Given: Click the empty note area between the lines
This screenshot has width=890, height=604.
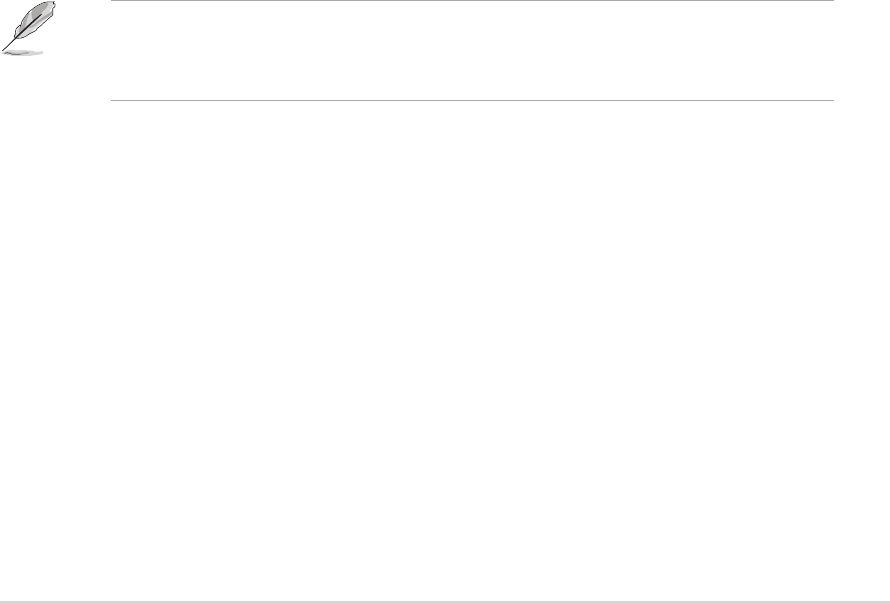Looking at the screenshot, I should (470, 50).
